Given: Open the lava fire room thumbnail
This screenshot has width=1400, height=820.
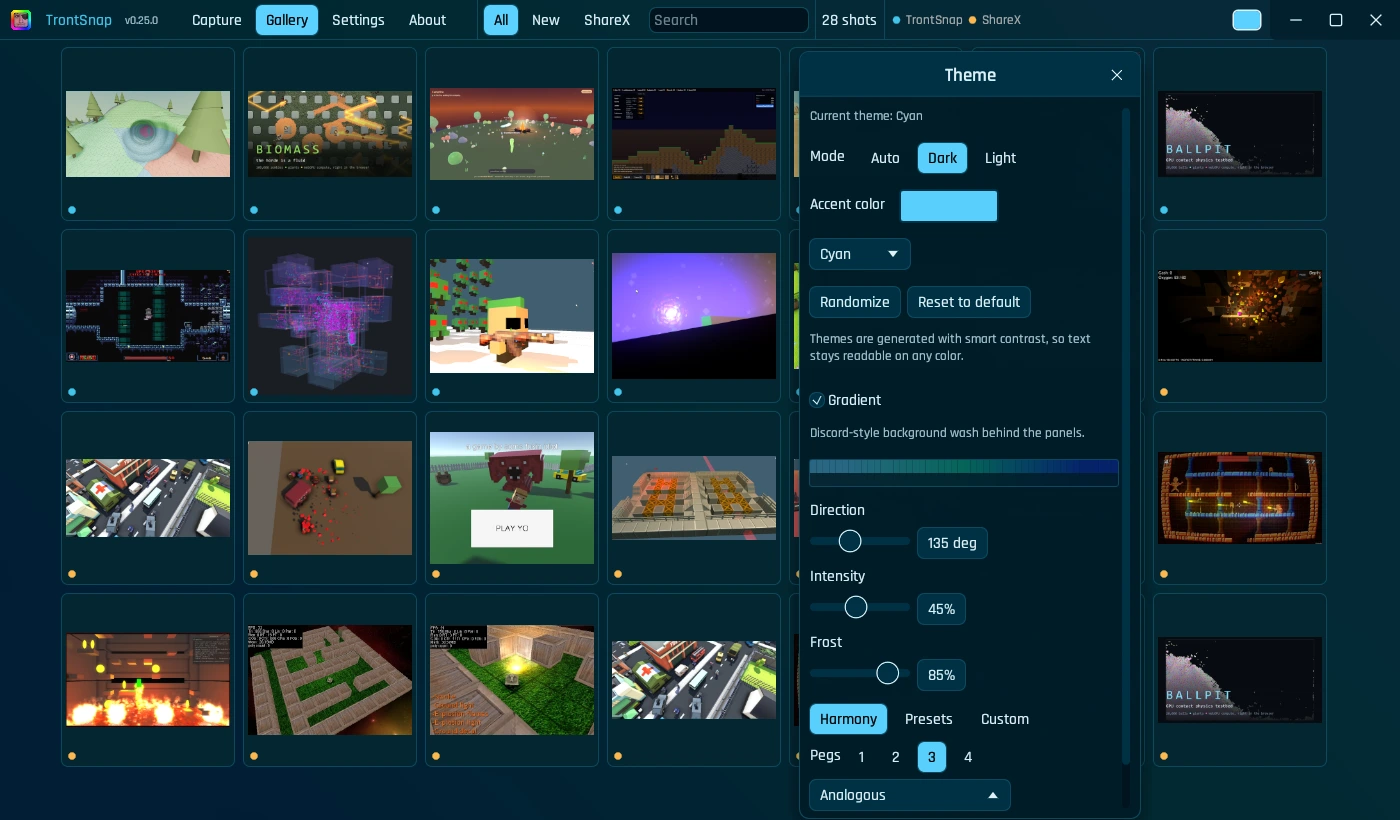Looking at the screenshot, I should (x=148, y=680).
